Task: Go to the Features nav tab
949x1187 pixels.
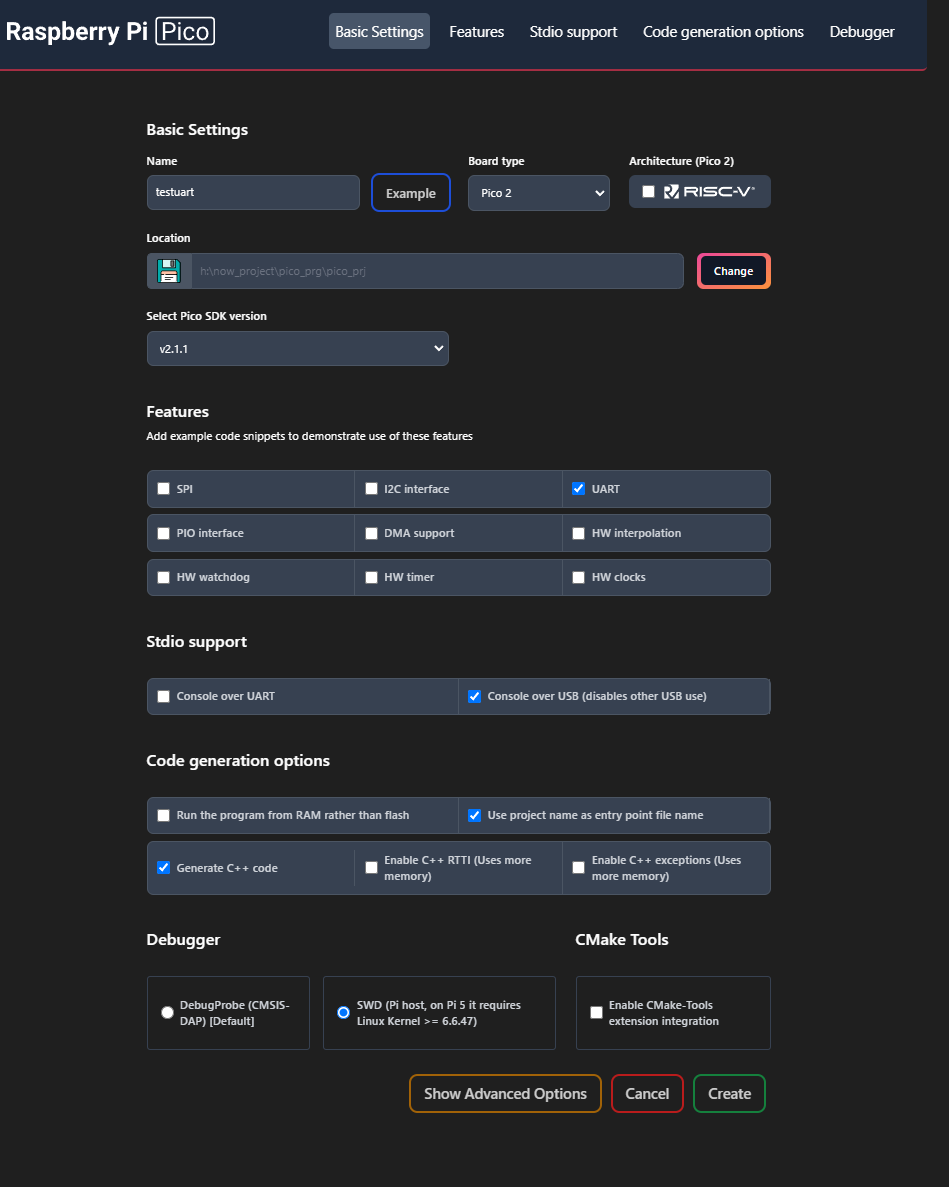Action: 477,31
